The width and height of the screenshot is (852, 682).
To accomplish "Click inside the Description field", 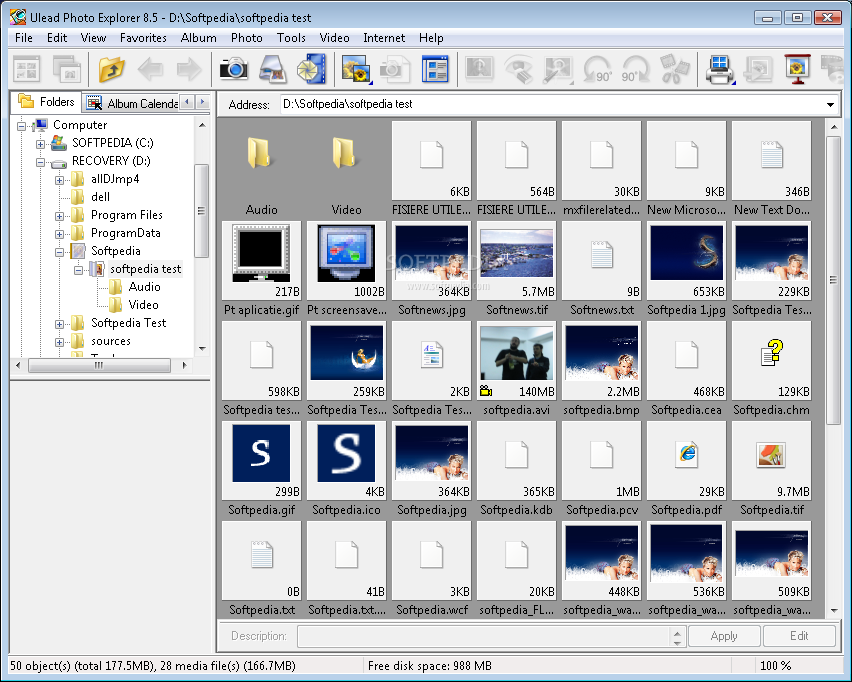I will [x=484, y=636].
